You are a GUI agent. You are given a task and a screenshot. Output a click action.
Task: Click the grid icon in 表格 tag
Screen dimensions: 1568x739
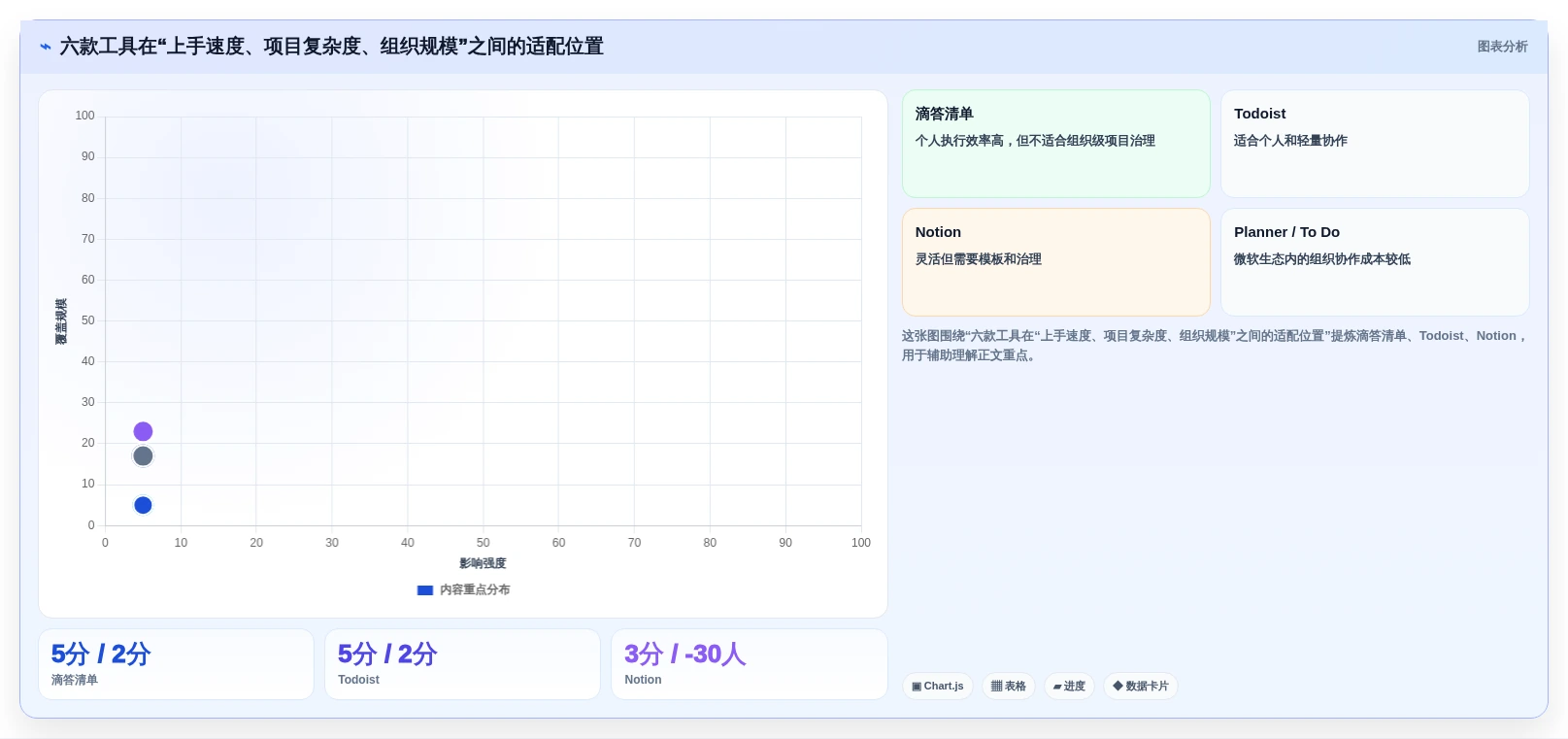[x=996, y=687]
